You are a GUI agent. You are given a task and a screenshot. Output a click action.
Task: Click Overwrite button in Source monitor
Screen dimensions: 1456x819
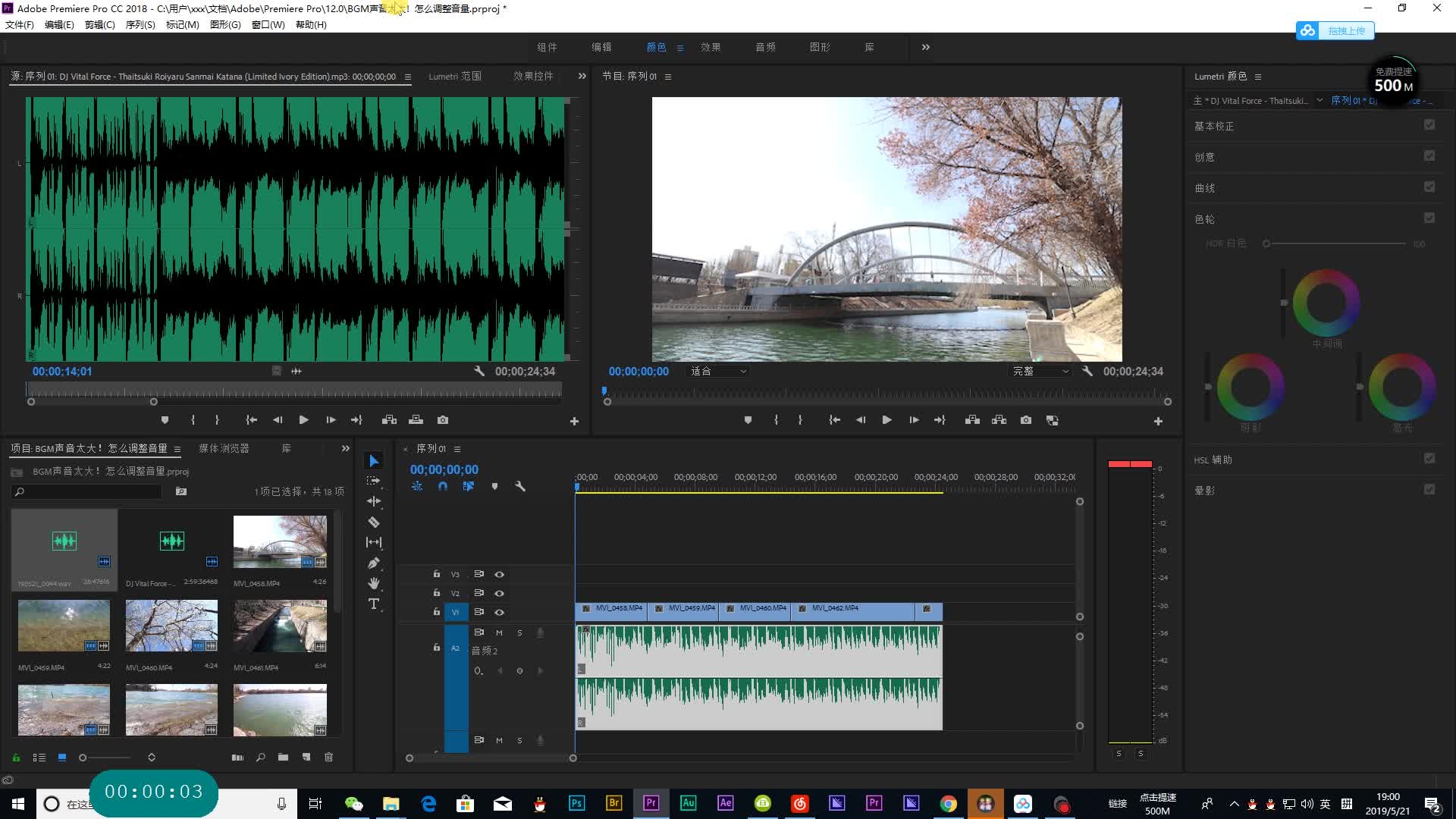(x=416, y=420)
